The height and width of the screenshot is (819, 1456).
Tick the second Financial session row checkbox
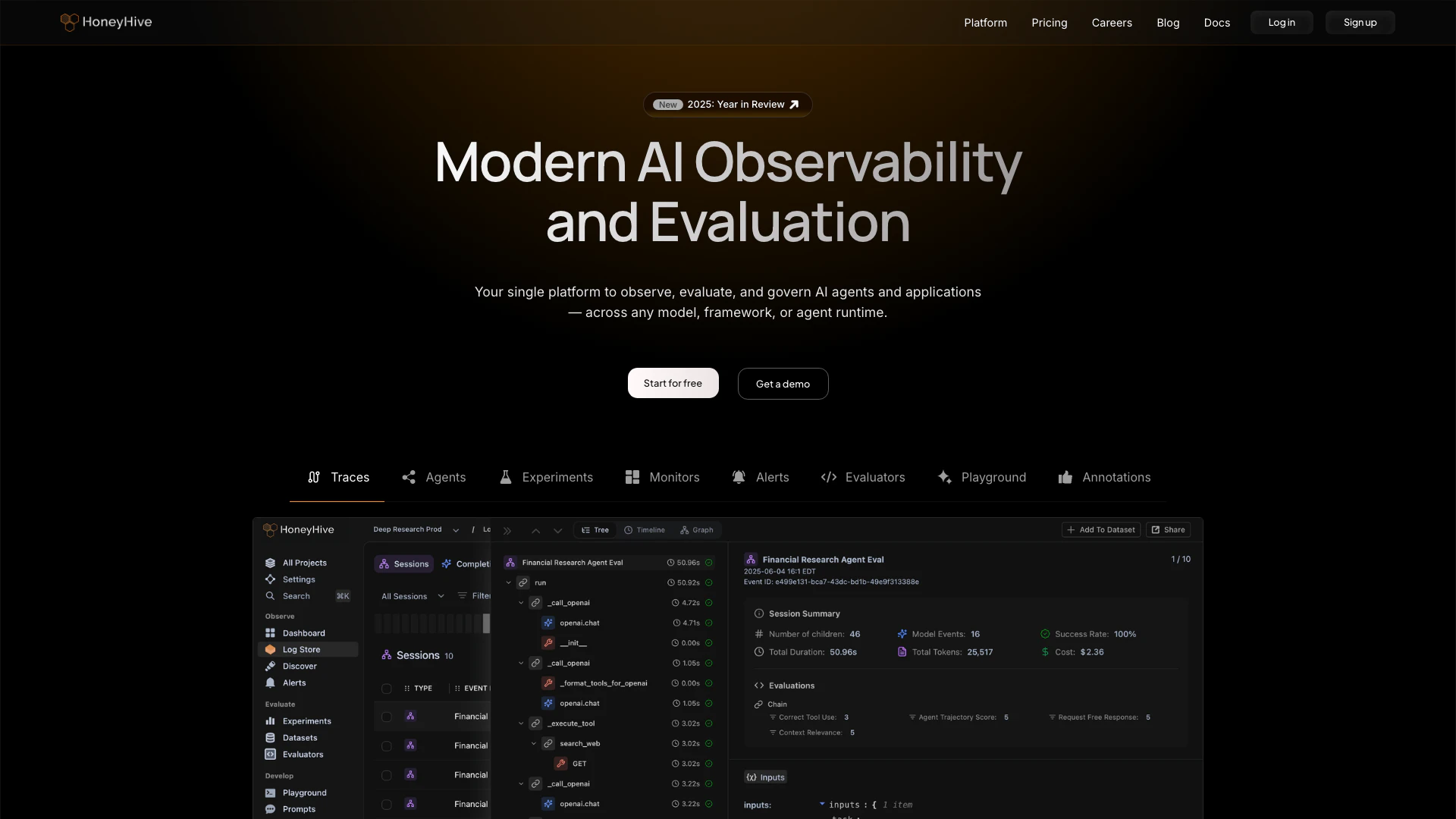click(x=387, y=746)
